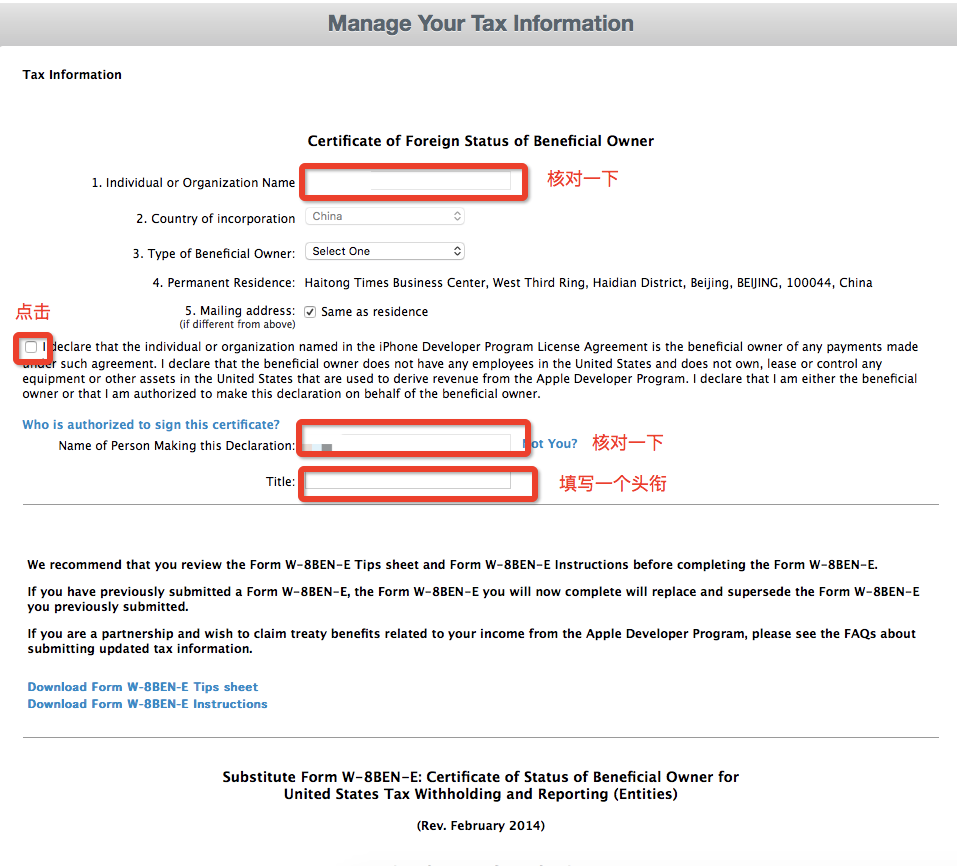Click the Not You? link

[x=551, y=444]
